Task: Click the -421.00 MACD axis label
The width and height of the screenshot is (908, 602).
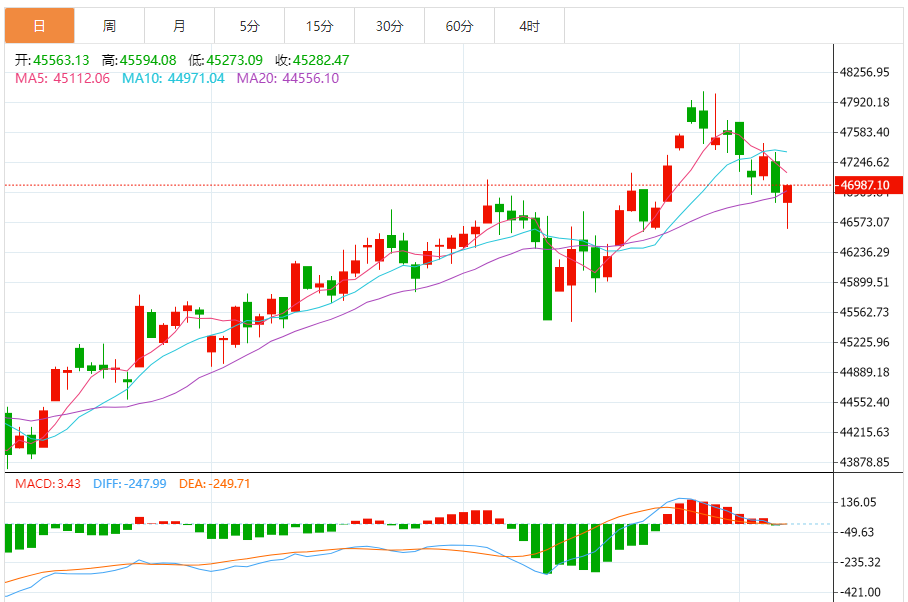Action: (860, 592)
